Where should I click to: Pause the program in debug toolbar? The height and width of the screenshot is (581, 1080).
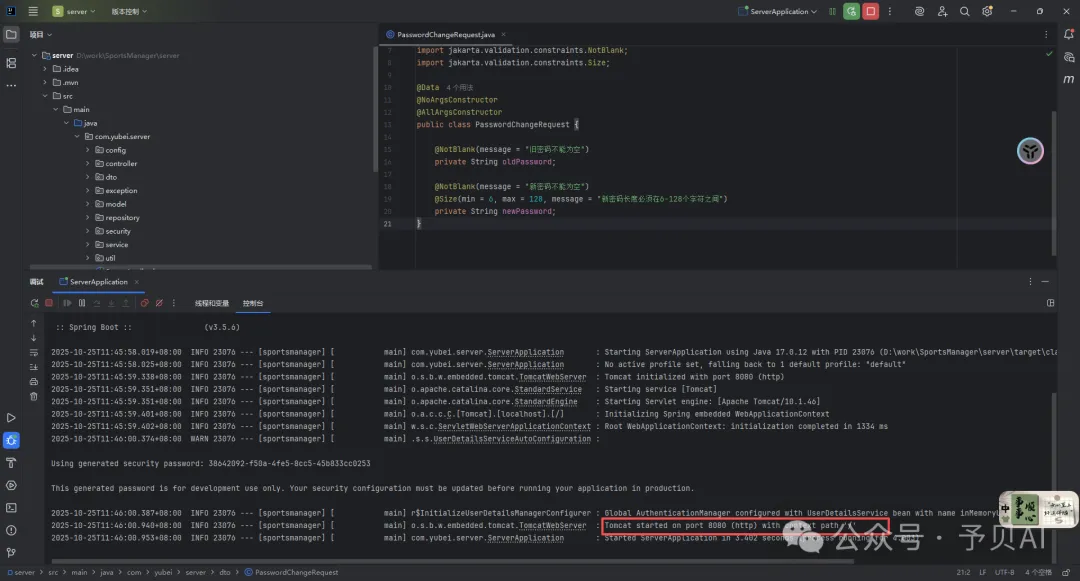[82, 303]
